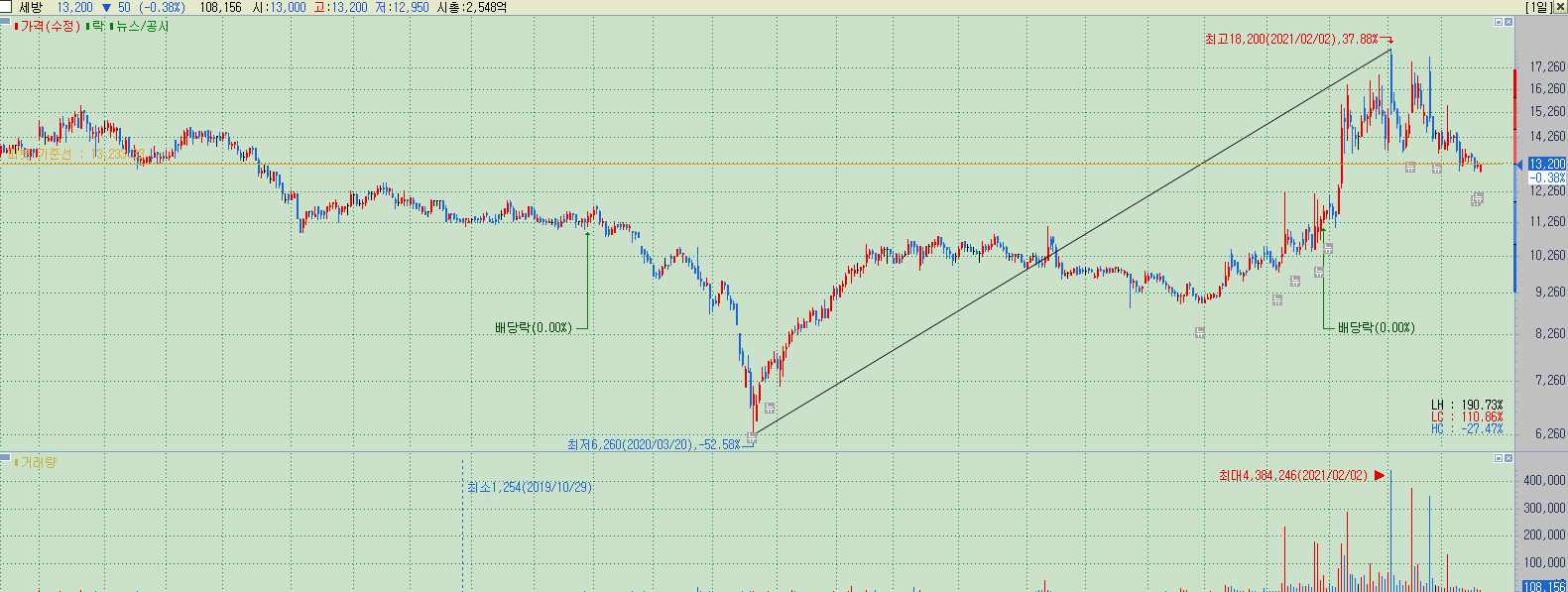
Task: Open the [1일] period selector
Action: (1538, 7)
